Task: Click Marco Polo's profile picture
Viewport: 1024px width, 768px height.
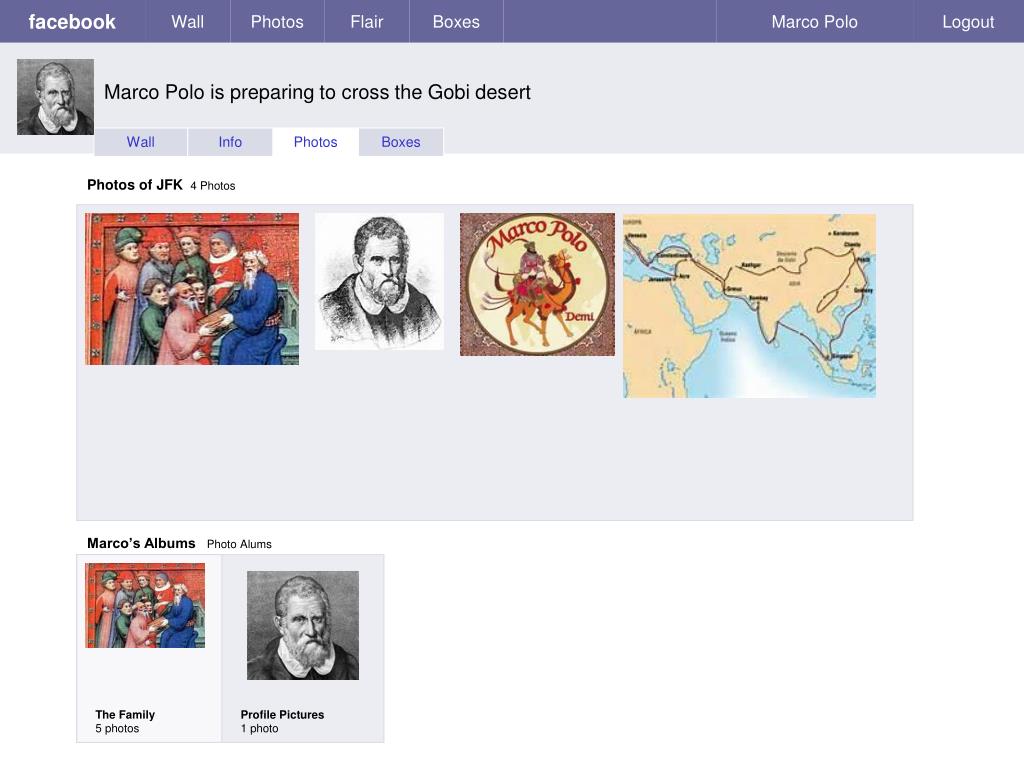Action: pos(56,97)
